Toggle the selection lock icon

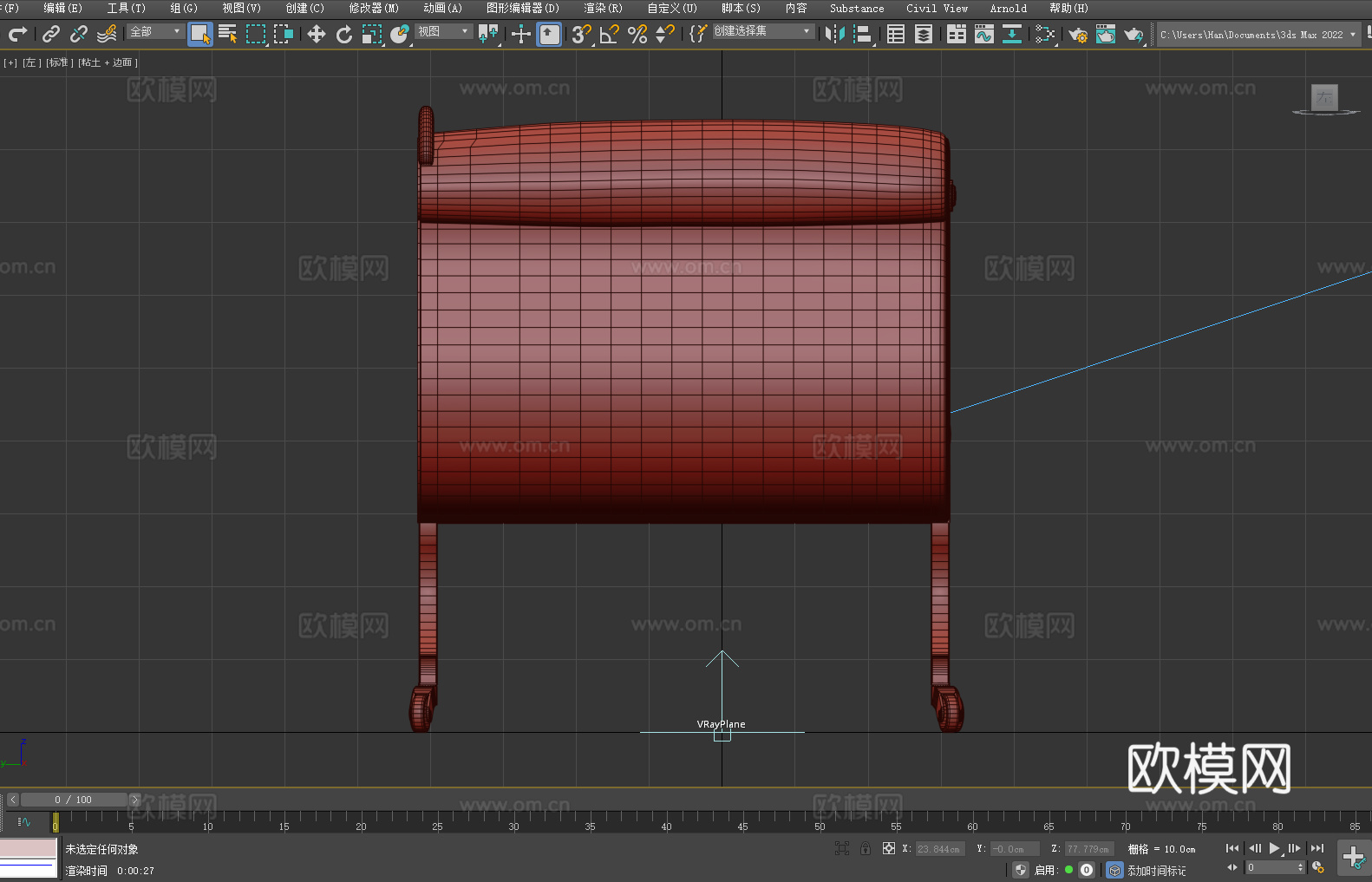click(x=866, y=849)
